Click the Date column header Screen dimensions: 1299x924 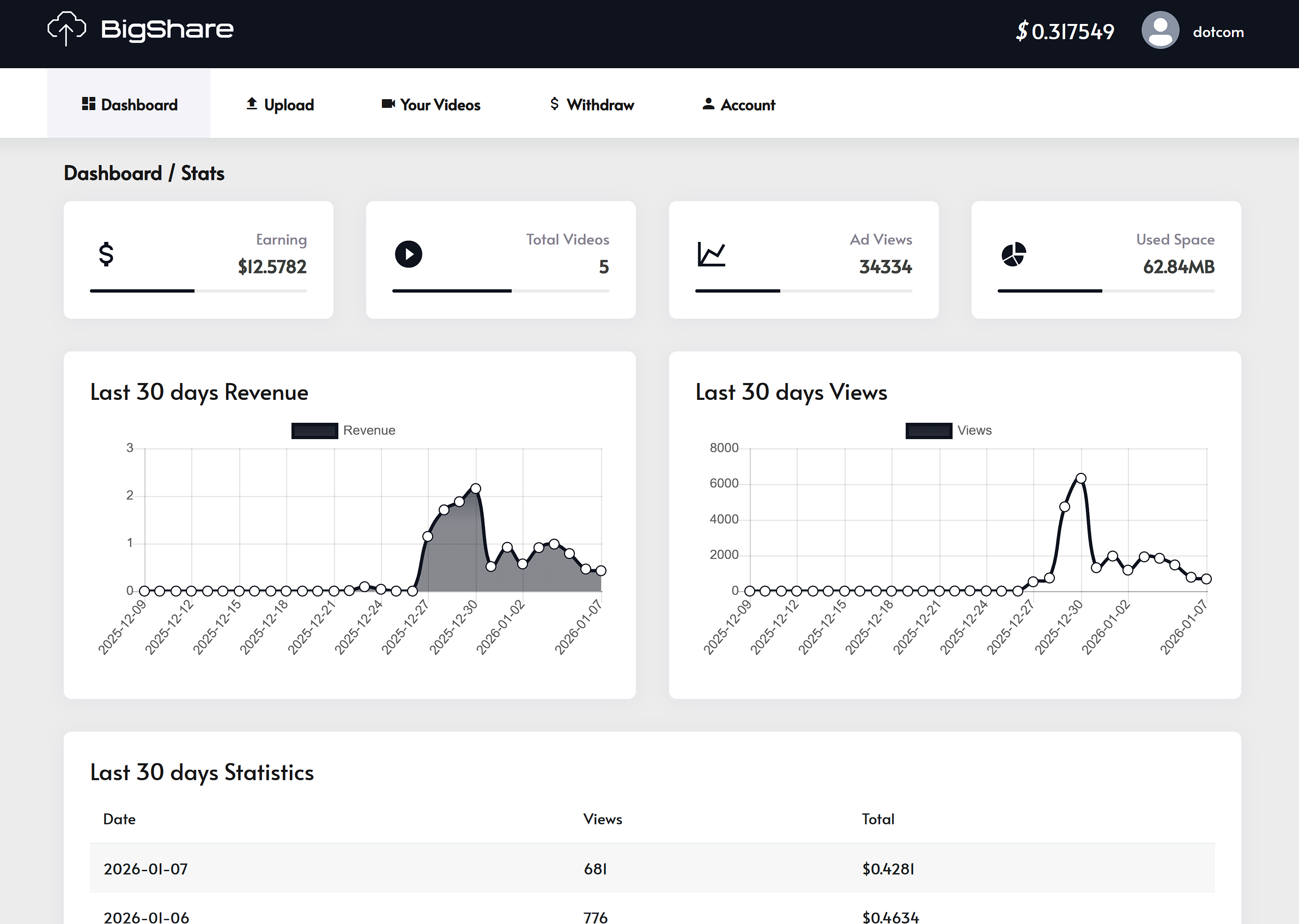pos(119,819)
